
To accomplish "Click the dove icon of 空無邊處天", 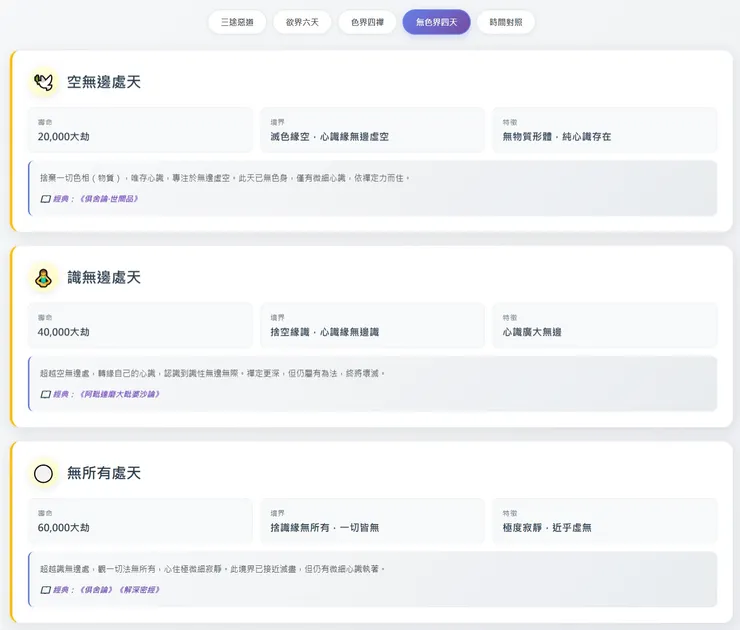I will coord(43,82).
